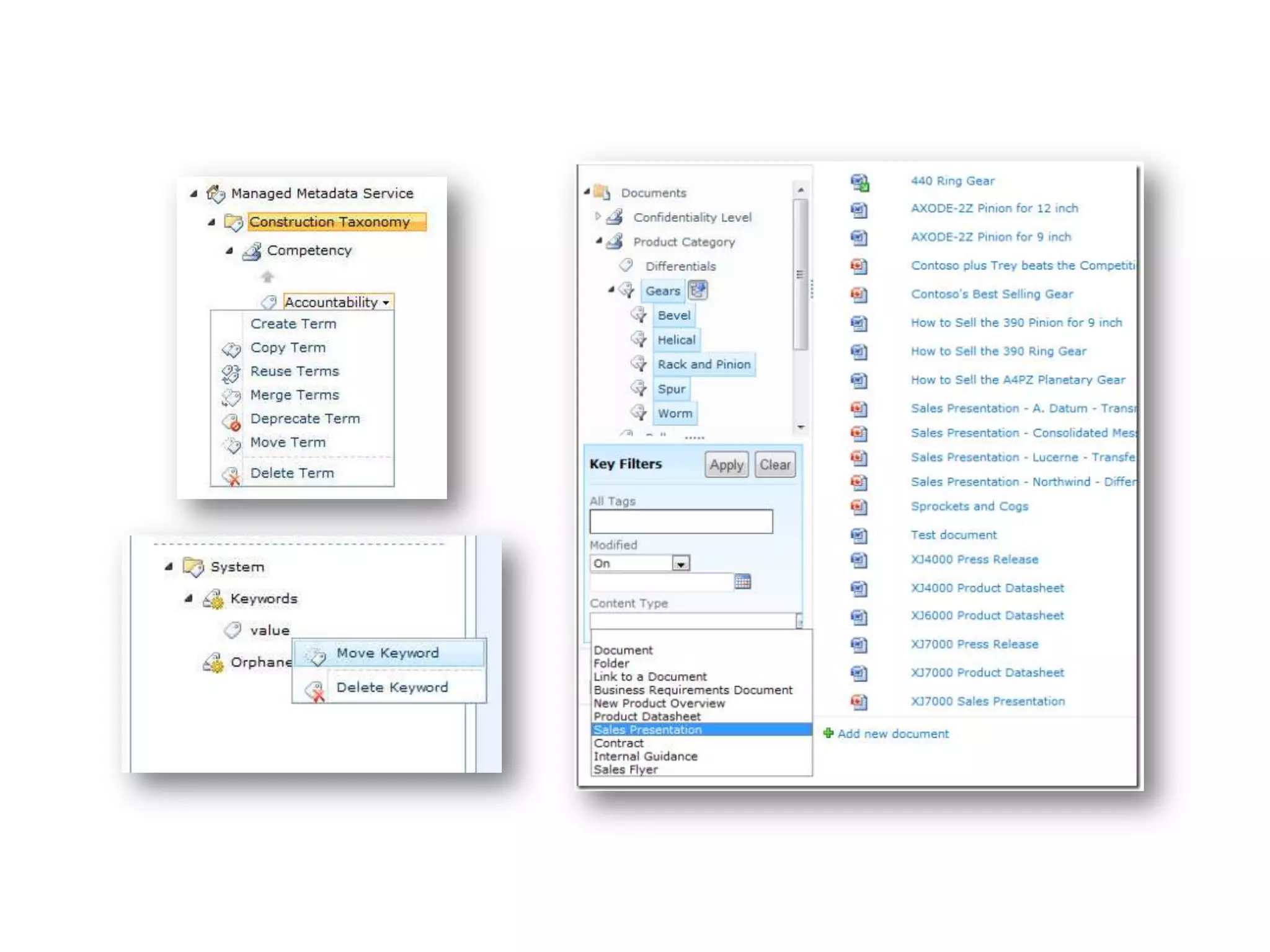Collapse the Product Category tree node
This screenshot has height=952, width=1270.
point(598,240)
